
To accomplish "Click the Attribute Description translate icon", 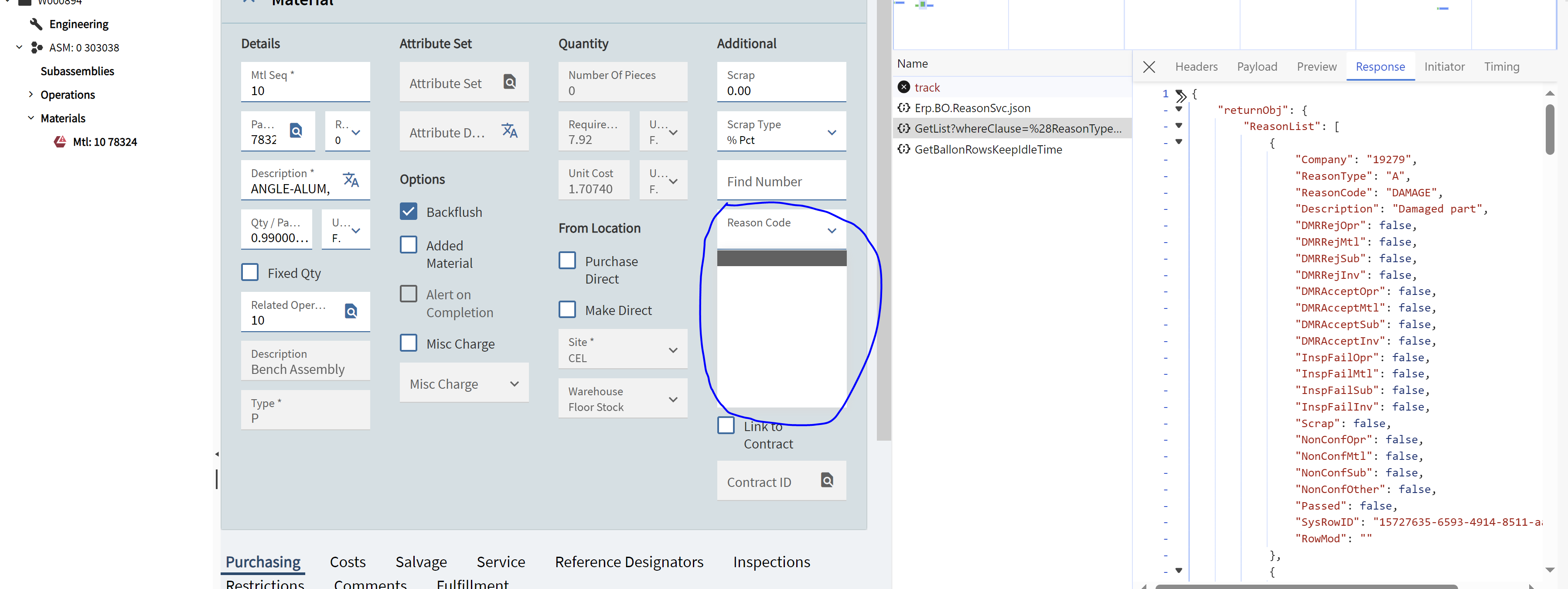I will [509, 130].
